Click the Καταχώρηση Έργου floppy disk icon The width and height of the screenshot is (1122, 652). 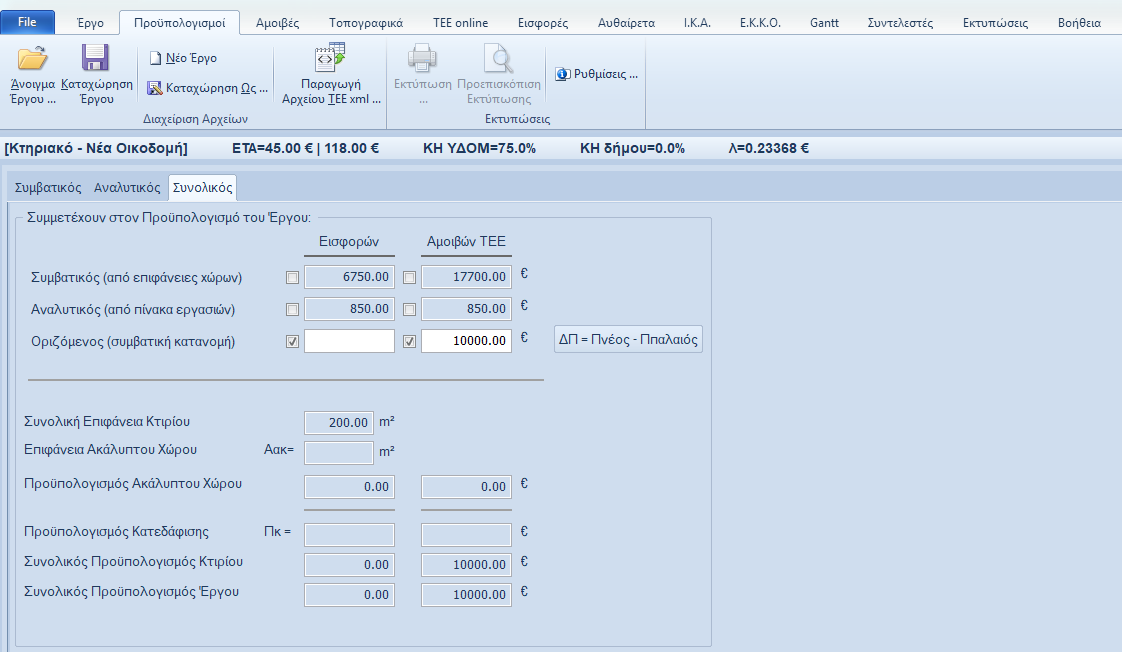click(x=96, y=59)
